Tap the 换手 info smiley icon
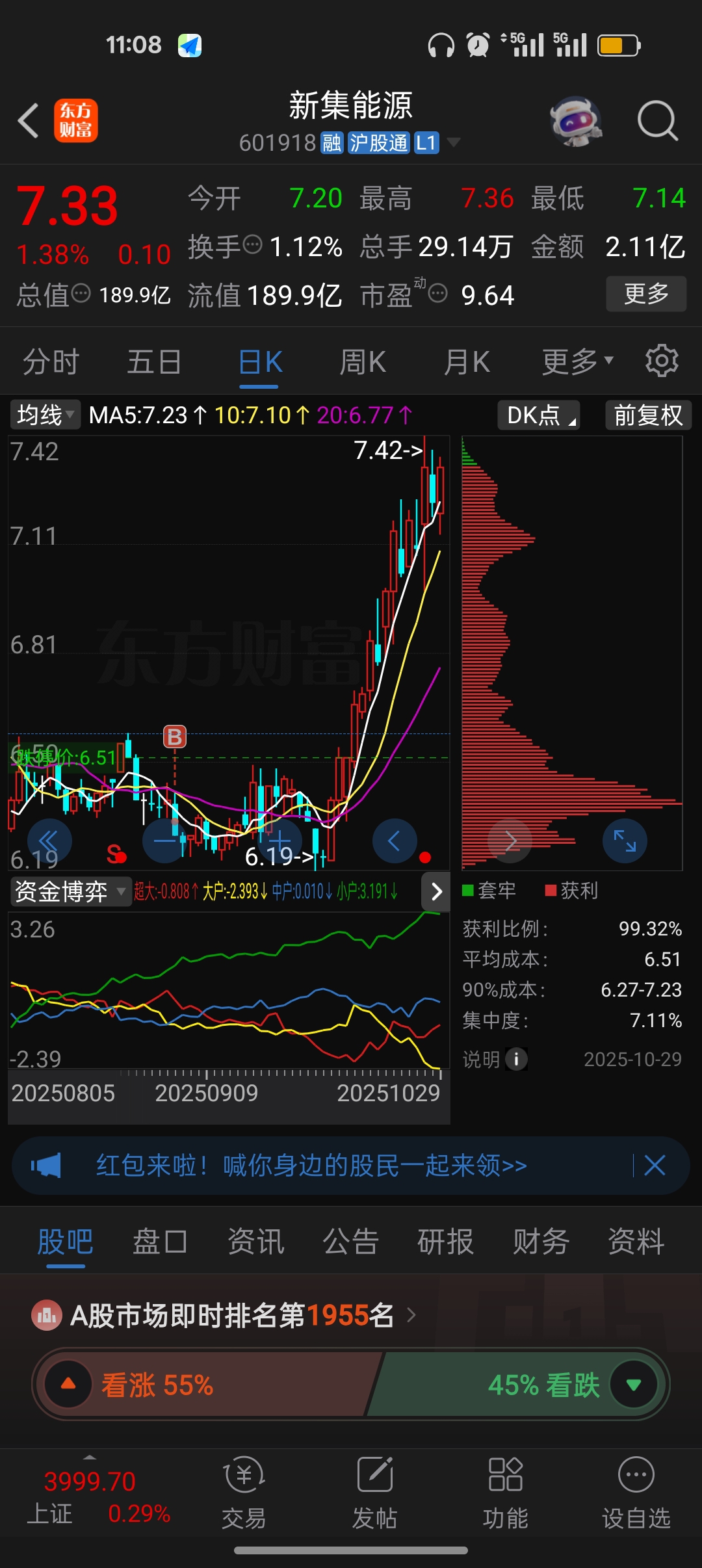Image resolution: width=702 pixels, height=1568 pixels. point(252,245)
